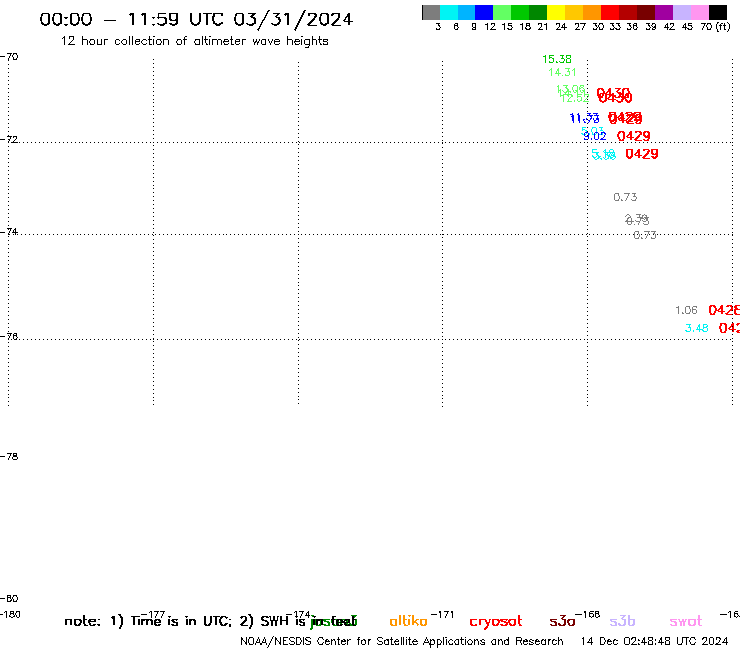The image size is (740, 650).
Task: Click the 'note: 1) Time is in UTC' text
Action: [148, 621]
